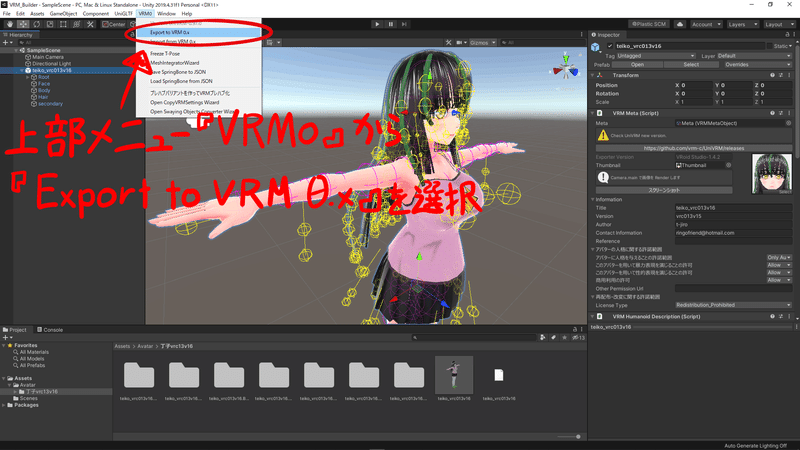Open the Tag Untagged dropdown

coord(656,56)
